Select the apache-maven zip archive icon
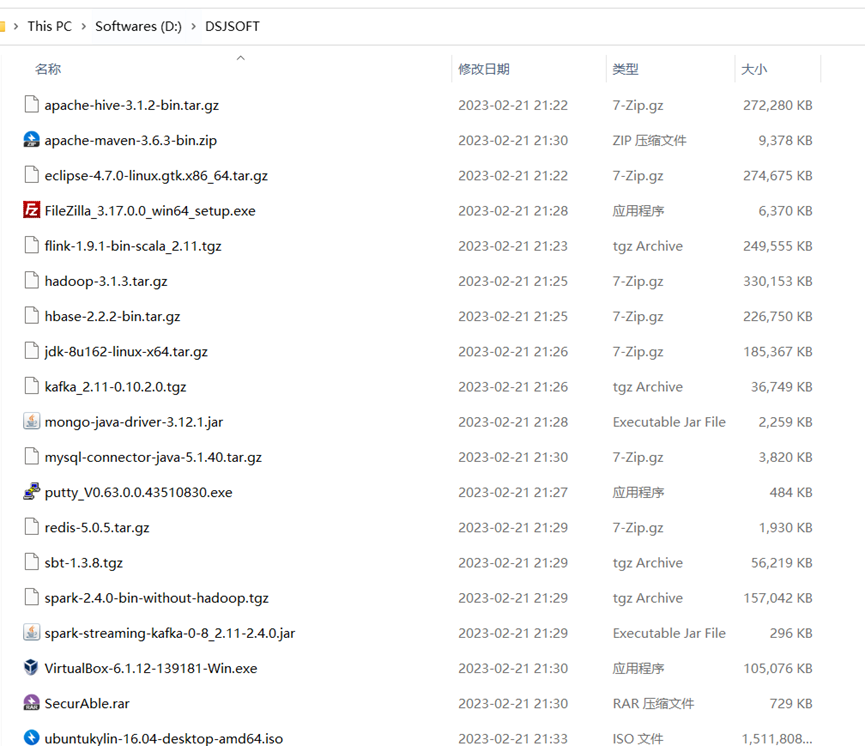This screenshot has height=746, width=865. 31,140
